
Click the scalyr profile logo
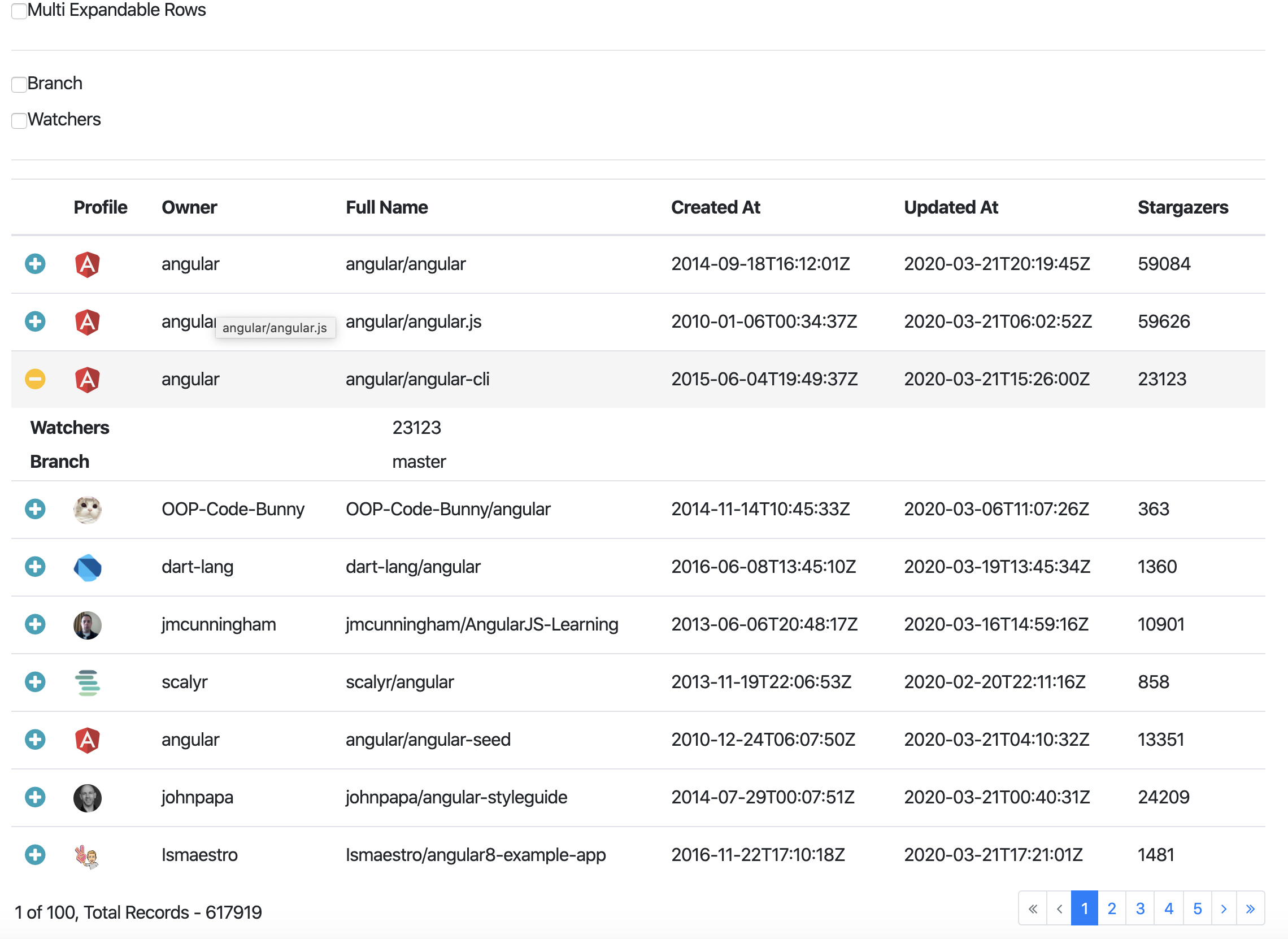click(x=87, y=682)
